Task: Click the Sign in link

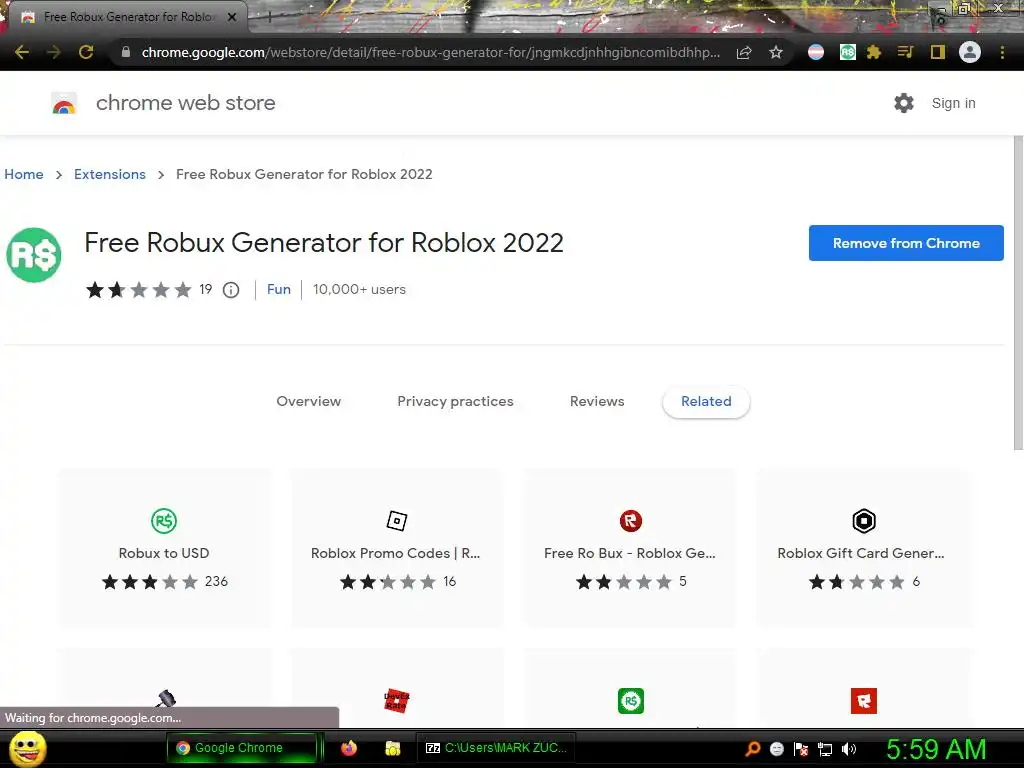Action: coord(953,103)
